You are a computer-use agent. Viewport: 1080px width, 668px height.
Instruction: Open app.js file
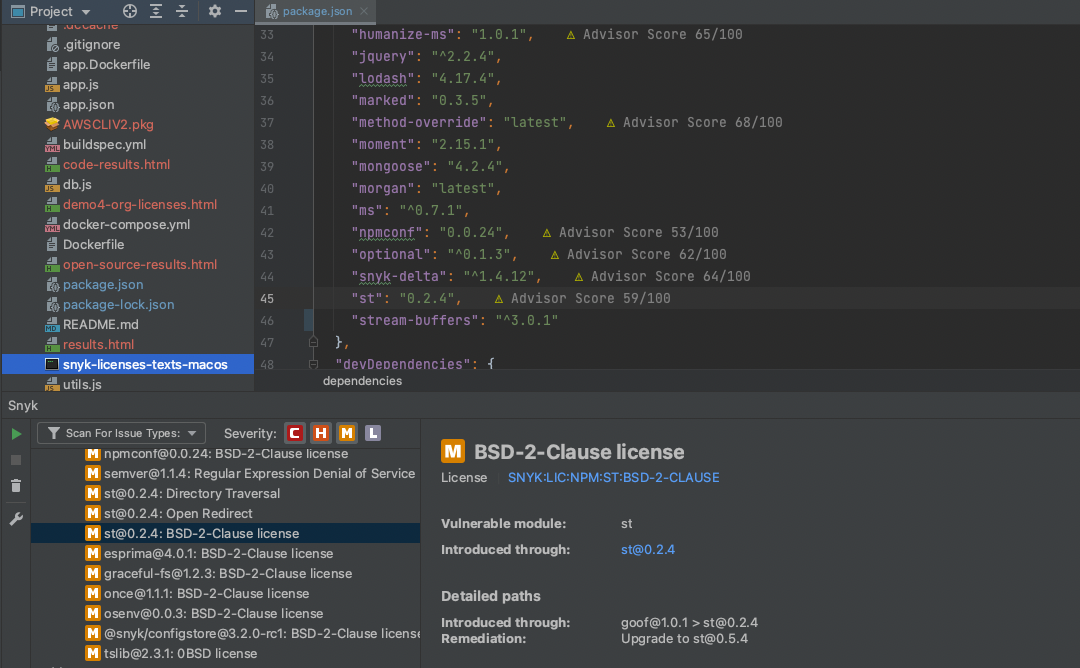pyautogui.click(x=81, y=85)
